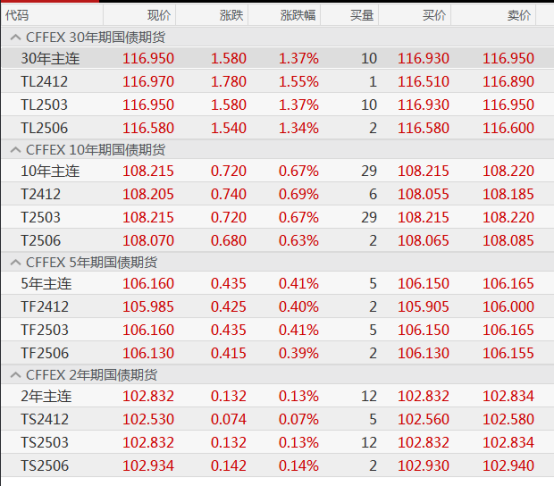The height and width of the screenshot is (486, 554).
Task: Collapse CFFEX 5年期国债期货 group
Action: [x=15, y=262]
